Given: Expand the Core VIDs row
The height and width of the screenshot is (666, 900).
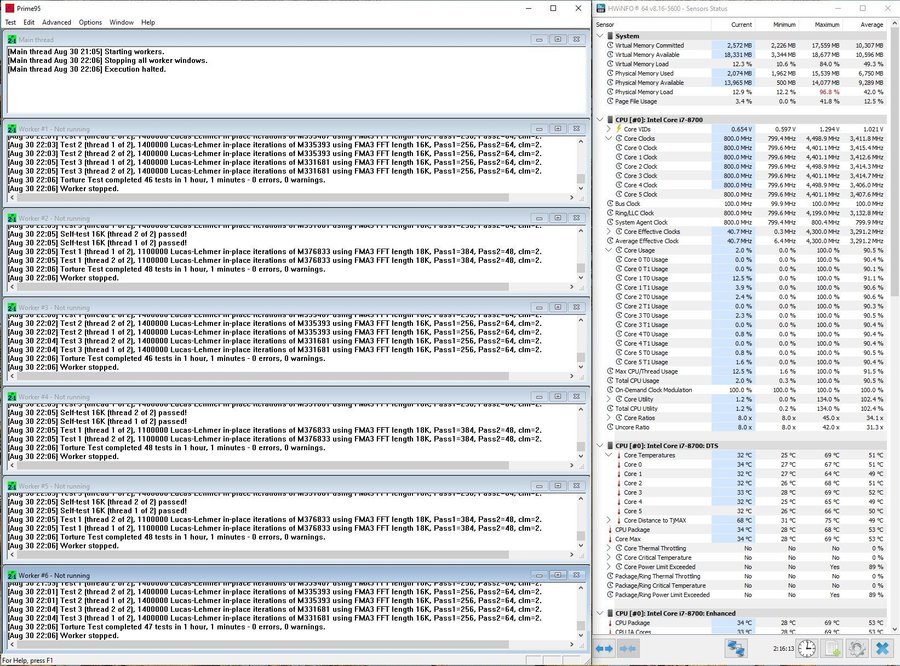Looking at the screenshot, I should pyautogui.click(x=609, y=129).
